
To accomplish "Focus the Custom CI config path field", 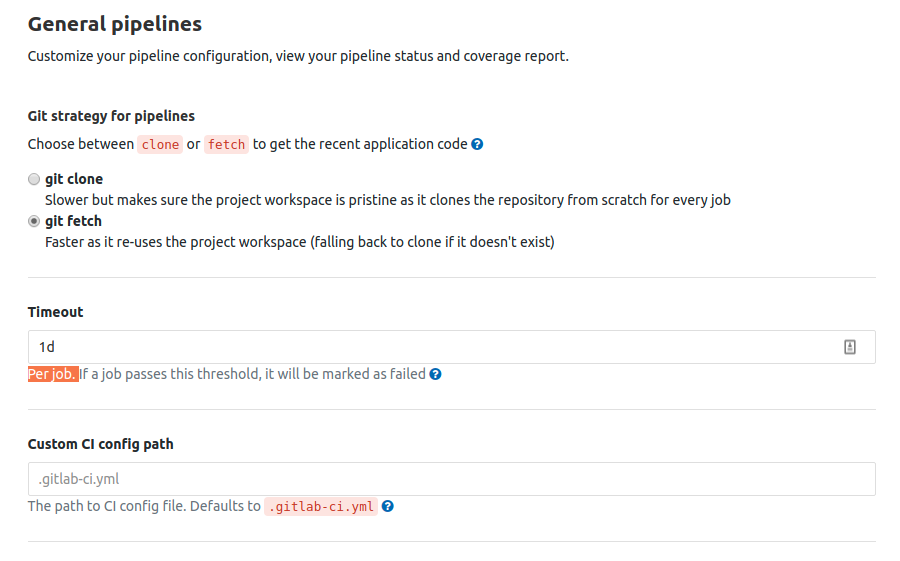I will pyautogui.click(x=452, y=479).
